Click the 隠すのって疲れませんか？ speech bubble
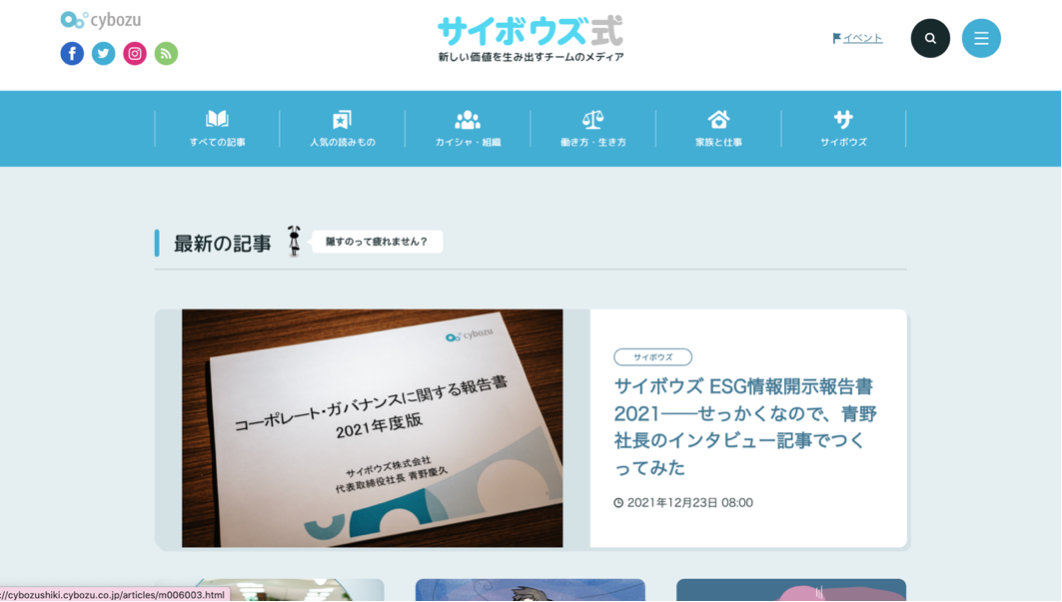The width and height of the screenshot is (1062, 602). coord(377,242)
